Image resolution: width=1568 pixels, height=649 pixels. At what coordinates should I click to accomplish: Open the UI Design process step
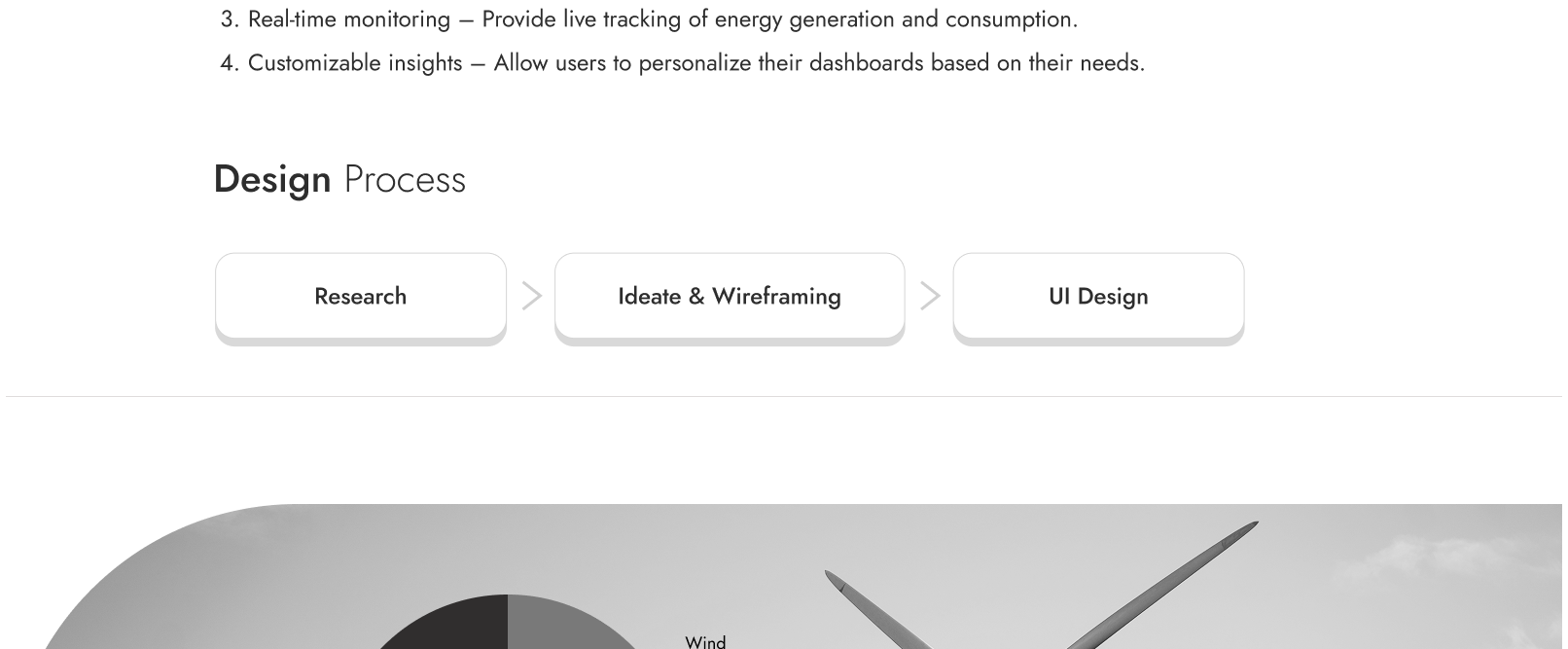[x=1098, y=296]
